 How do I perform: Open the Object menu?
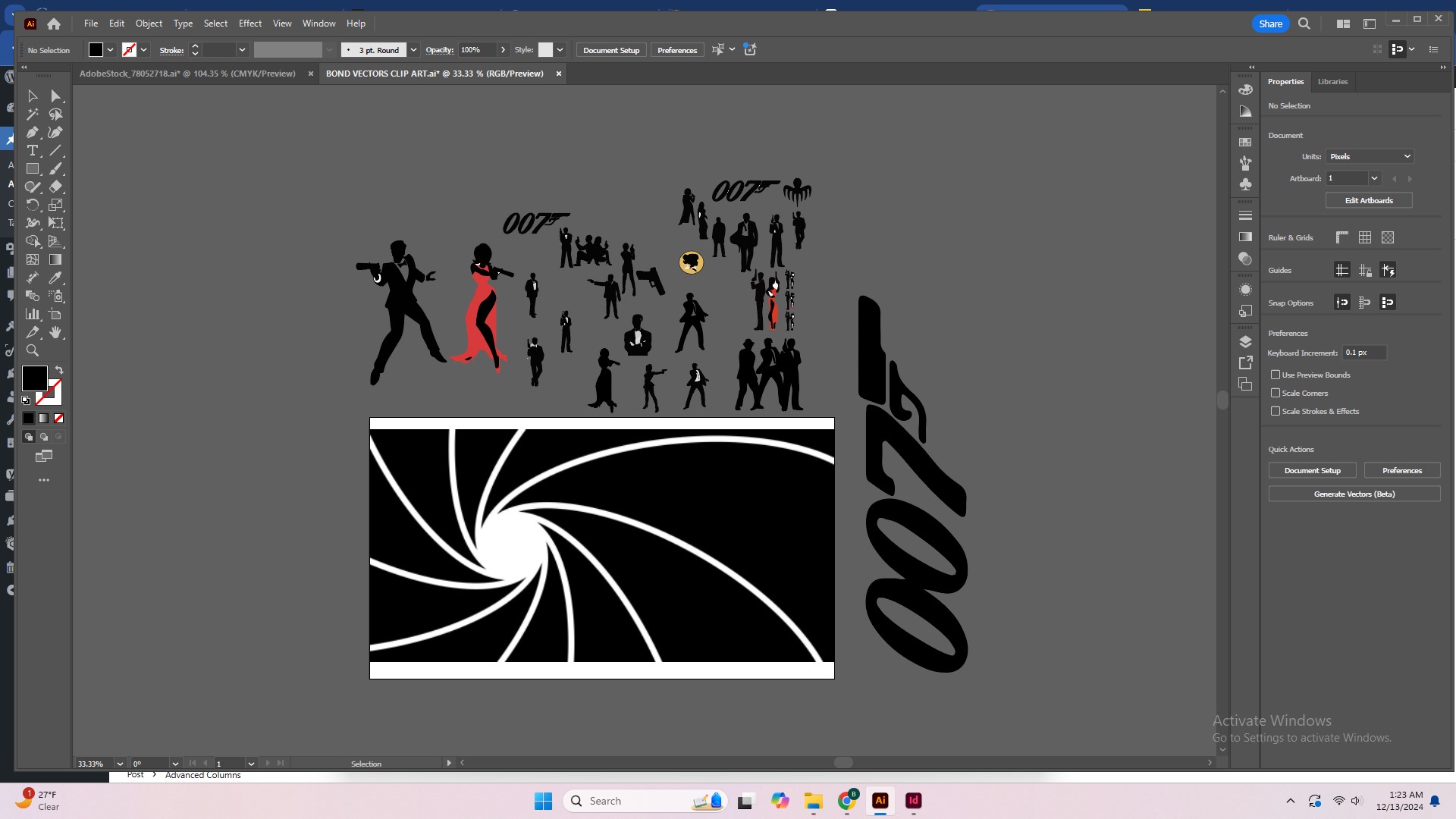(149, 24)
